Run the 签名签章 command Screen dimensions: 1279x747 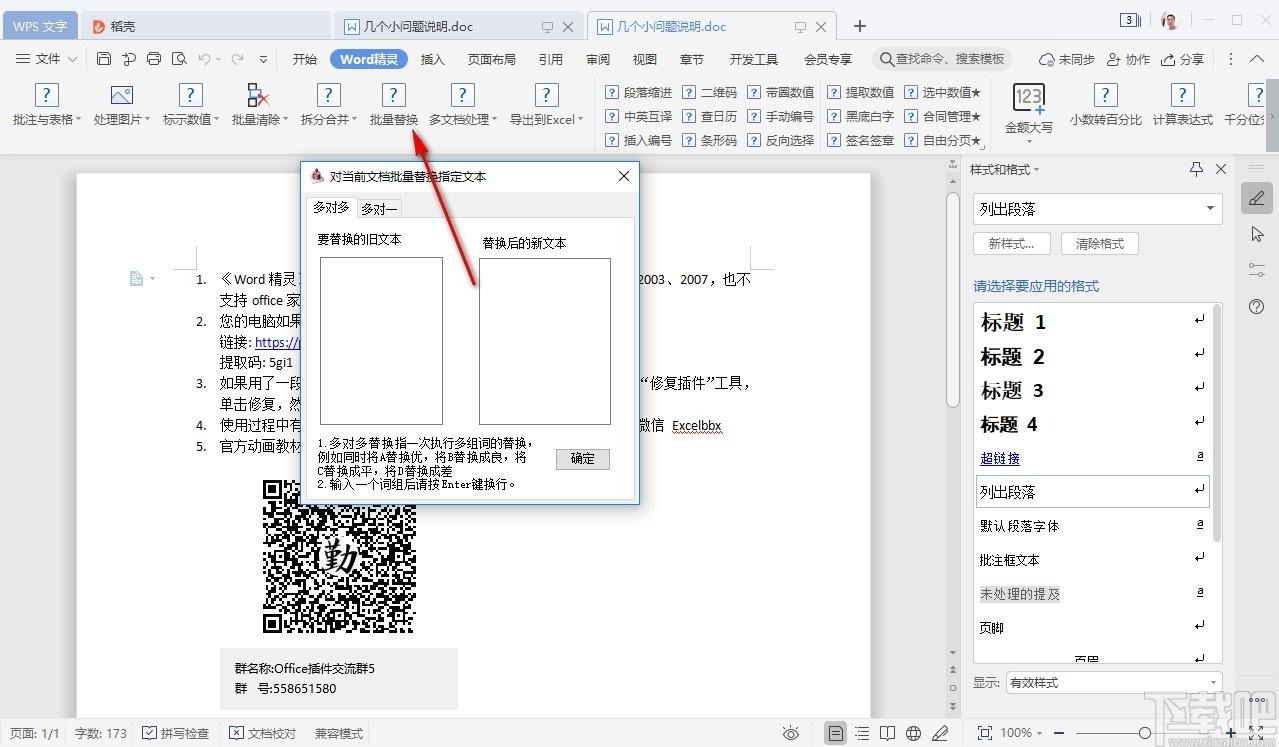coord(860,140)
